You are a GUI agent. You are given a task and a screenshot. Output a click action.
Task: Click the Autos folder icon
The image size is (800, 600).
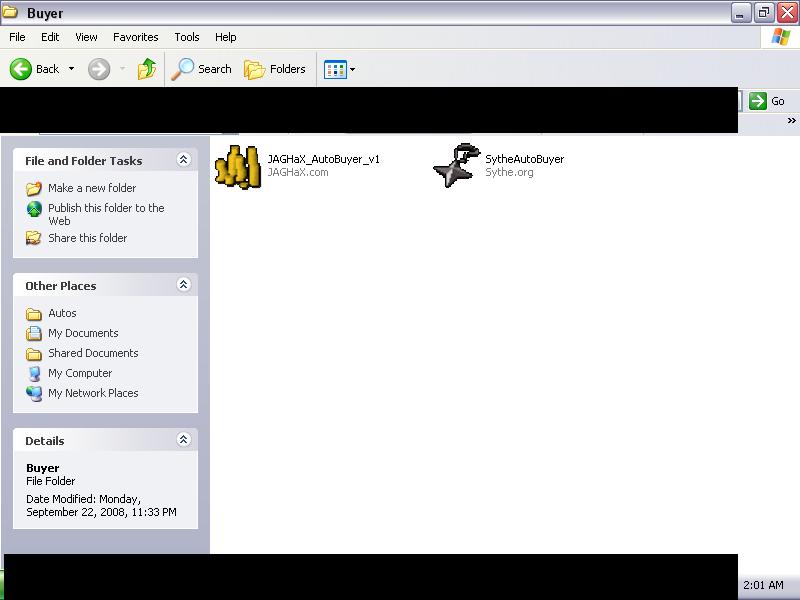click(x=34, y=313)
